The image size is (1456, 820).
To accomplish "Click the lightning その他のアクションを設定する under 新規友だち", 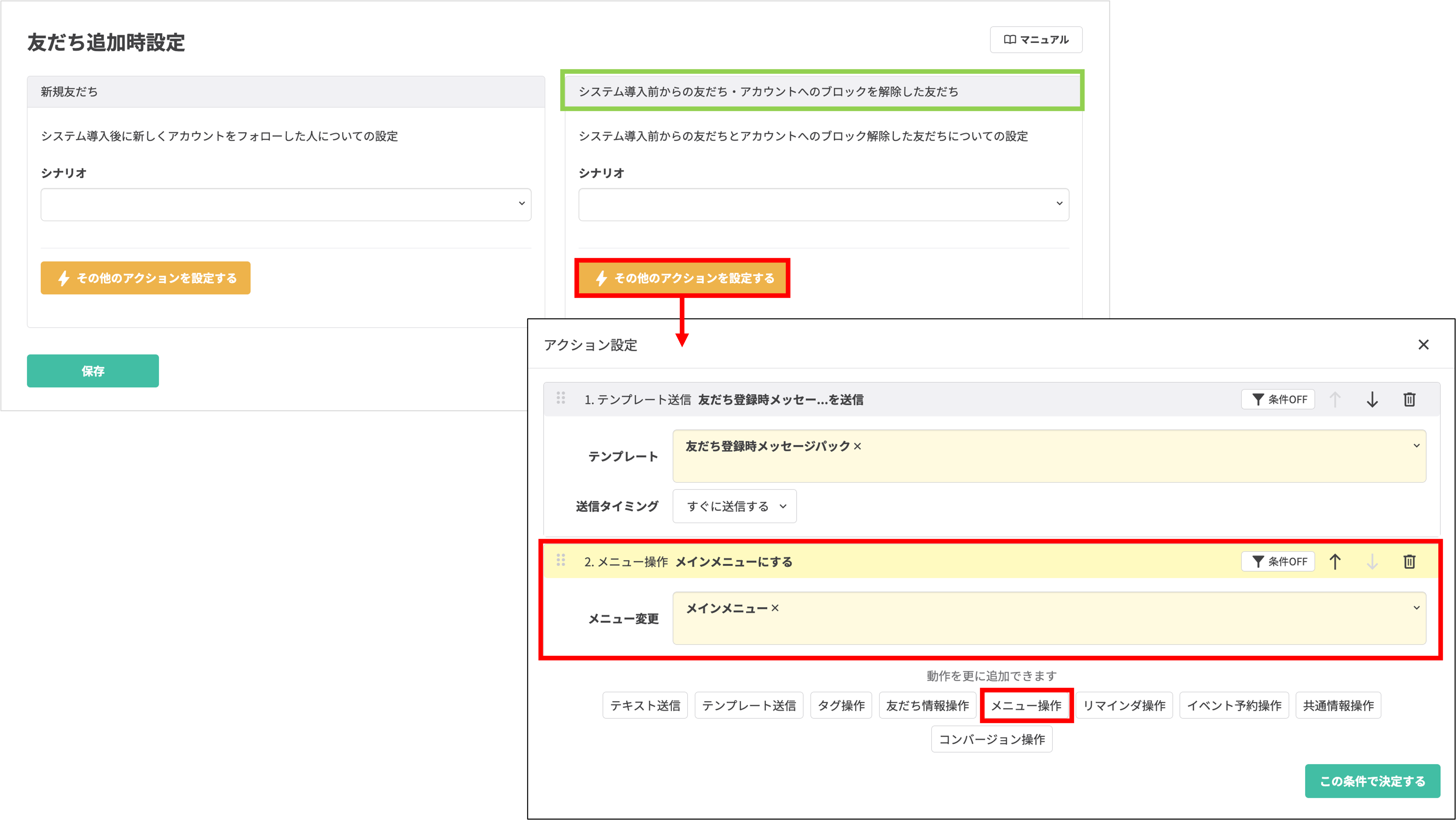I will (145, 278).
